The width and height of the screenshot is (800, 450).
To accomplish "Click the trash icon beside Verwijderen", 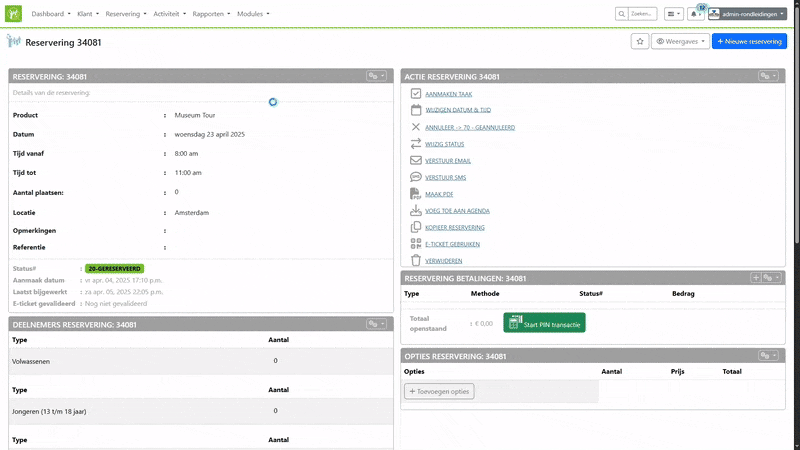I will click(x=416, y=260).
